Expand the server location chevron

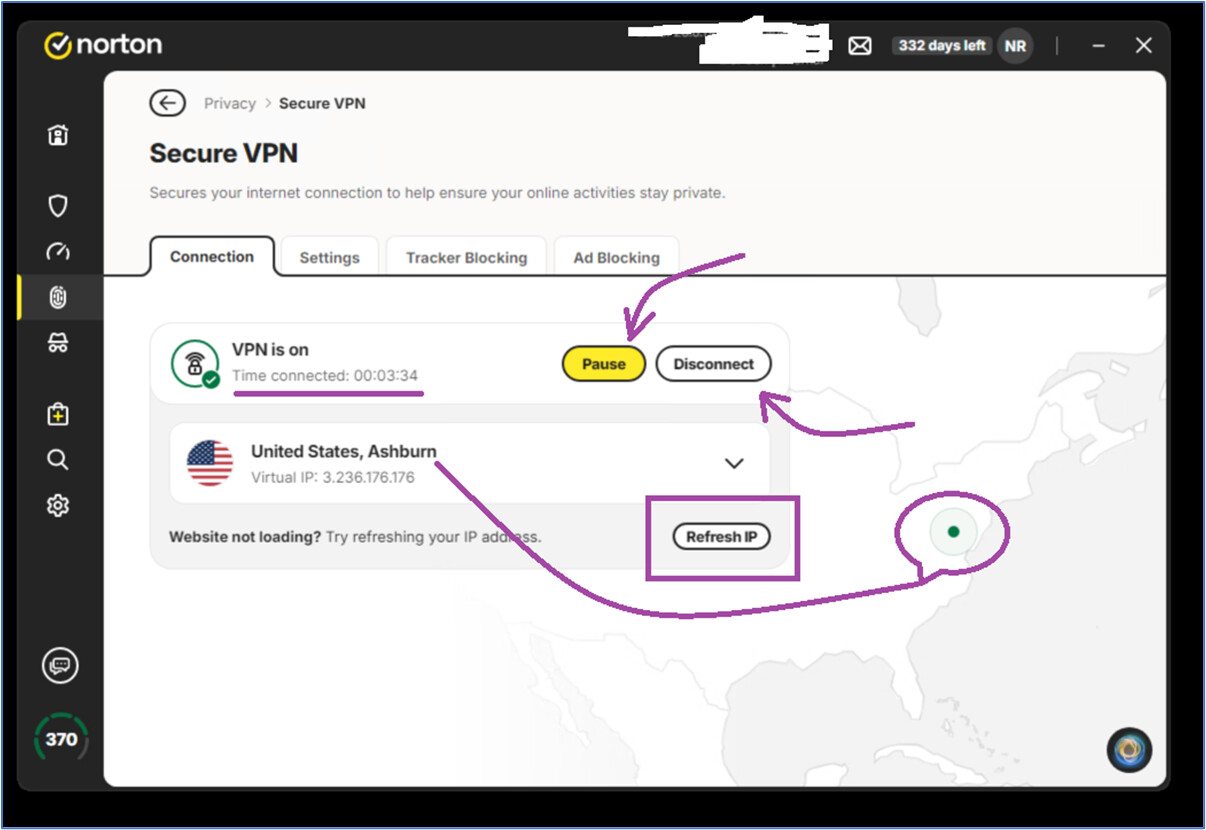[734, 463]
